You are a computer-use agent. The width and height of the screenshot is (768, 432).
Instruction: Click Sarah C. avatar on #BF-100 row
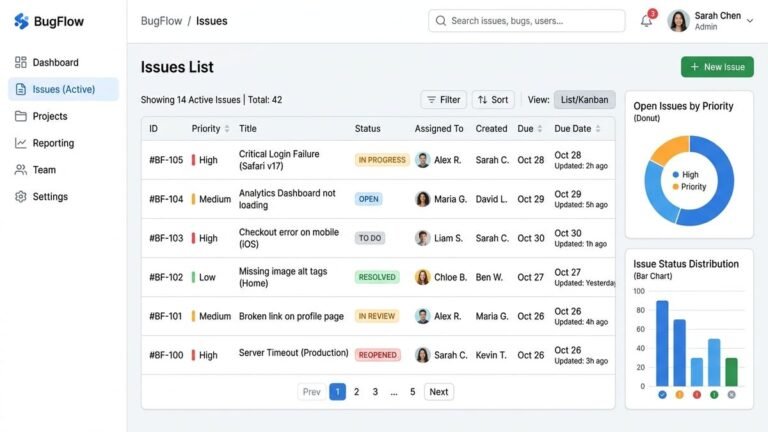click(x=422, y=355)
